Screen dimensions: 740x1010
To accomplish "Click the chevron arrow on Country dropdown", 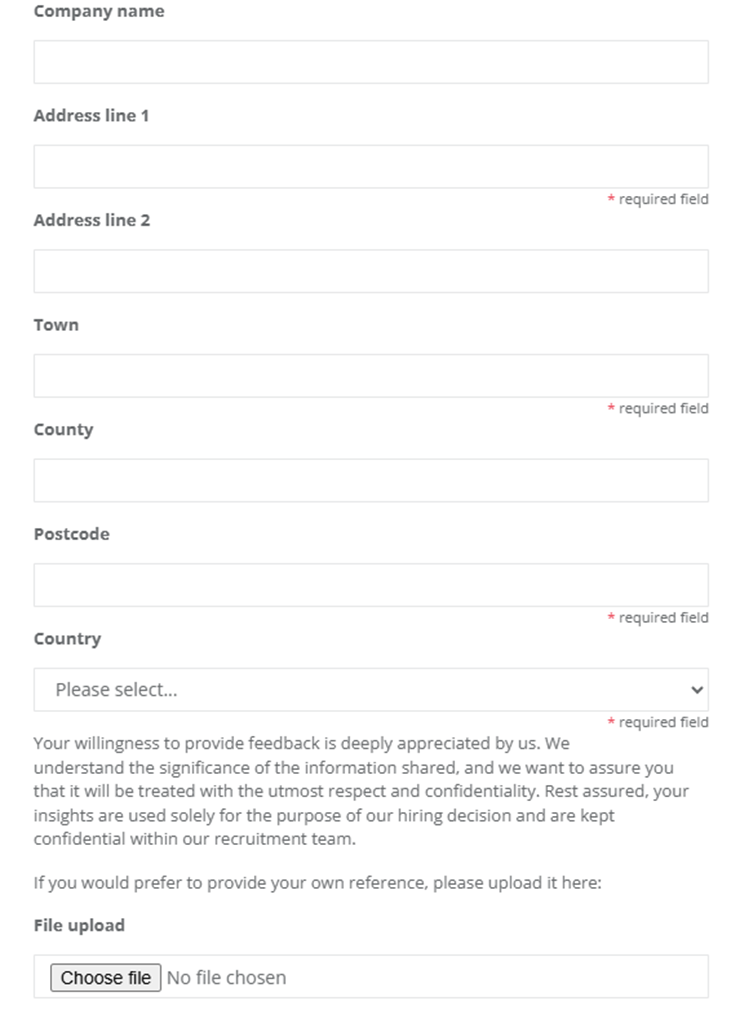I will tap(697, 690).
